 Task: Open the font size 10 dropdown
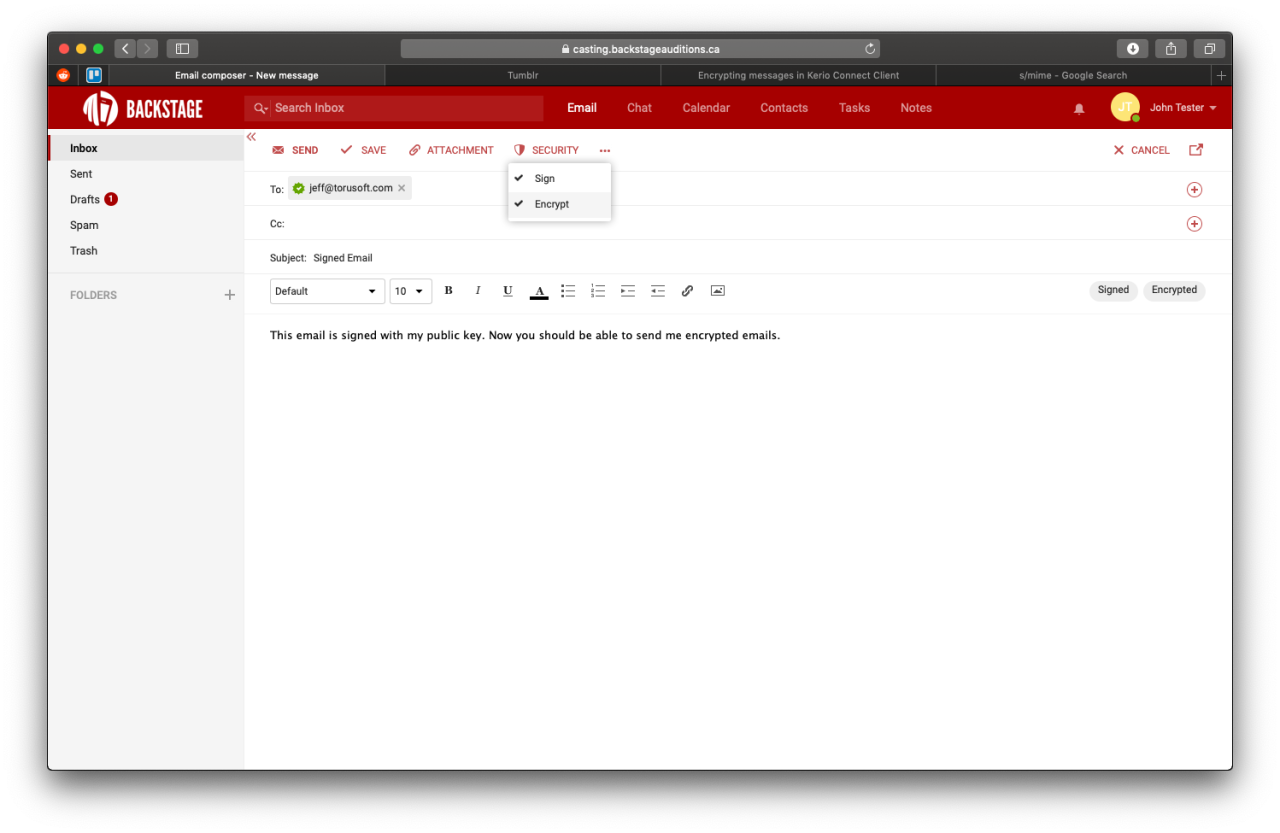point(410,291)
